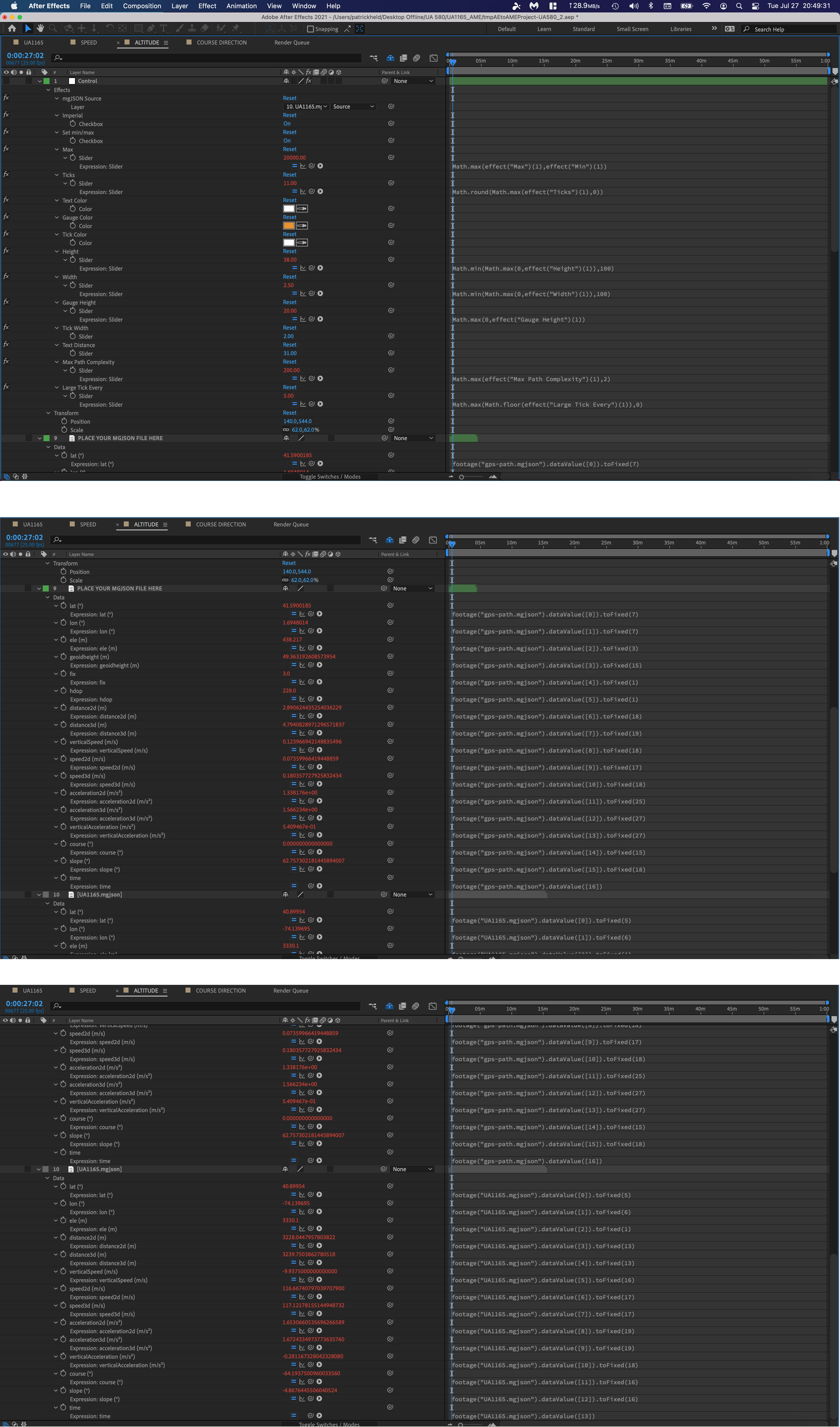Click the Home icon in the toolbar
The width and height of the screenshot is (840, 1427).
pyautogui.click(x=12, y=28)
